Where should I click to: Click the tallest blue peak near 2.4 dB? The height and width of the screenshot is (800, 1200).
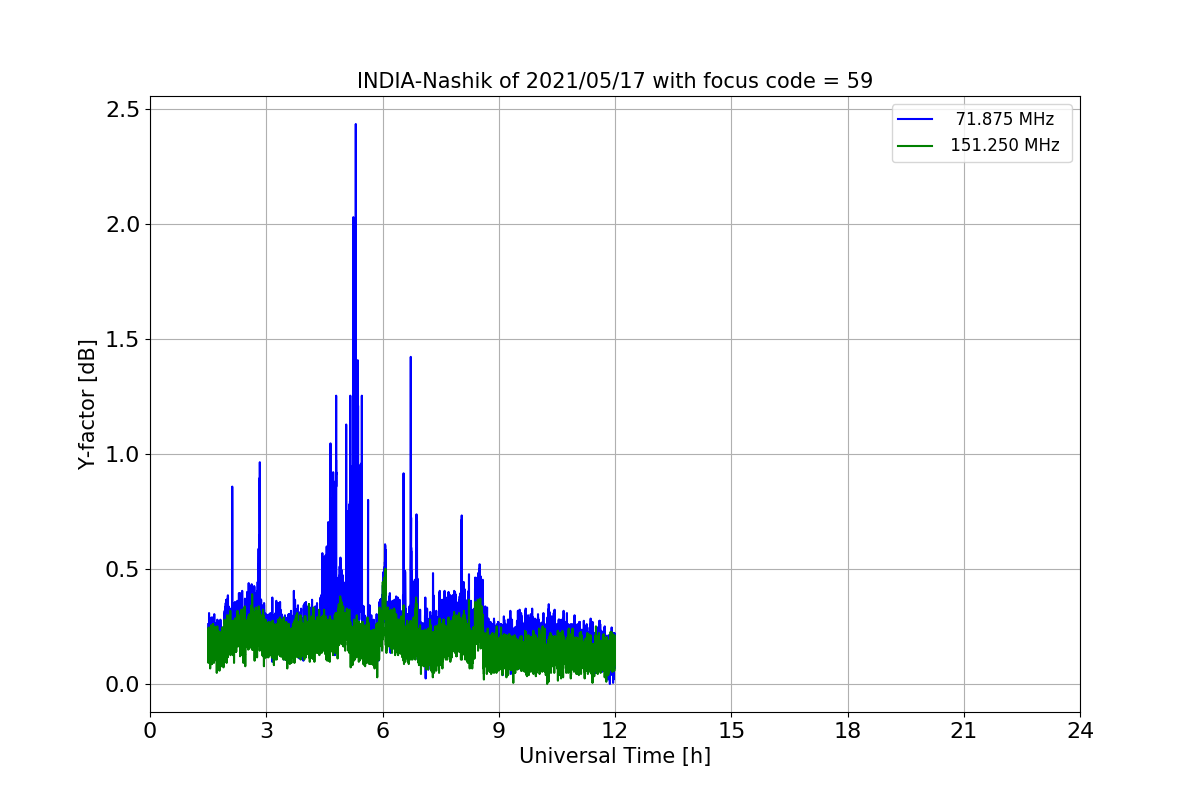pos(355,126)
